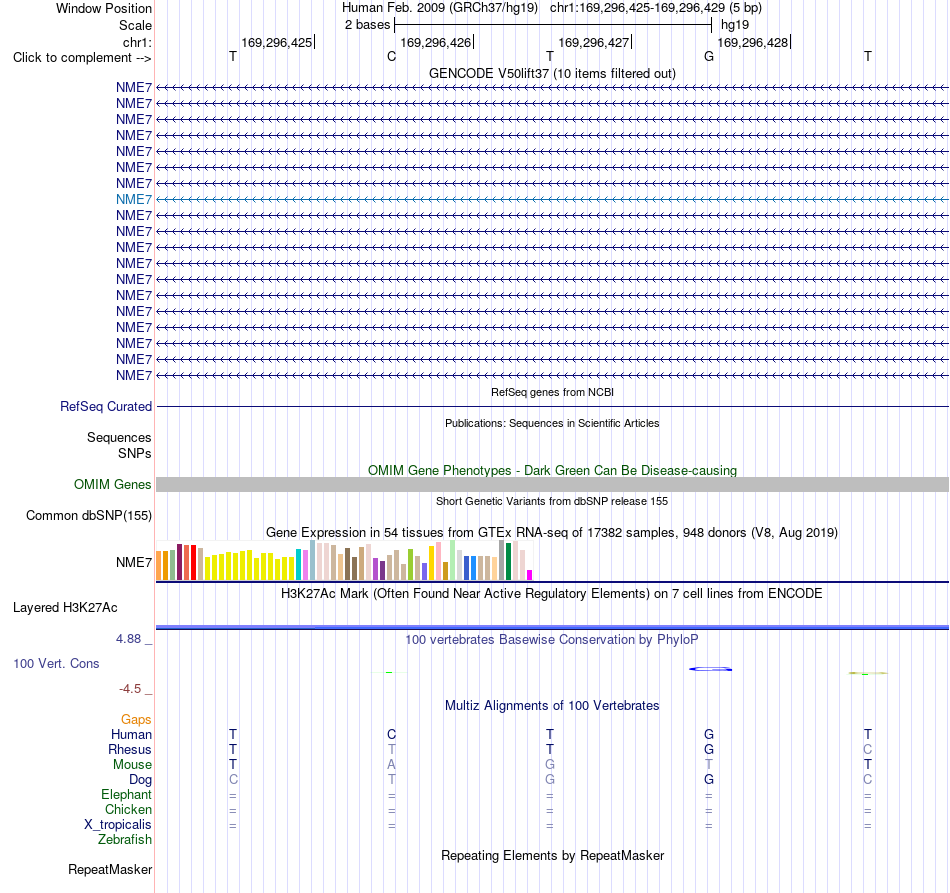
Task: Click the 'Common dbSNP(155)' track label
Action: 88,516
